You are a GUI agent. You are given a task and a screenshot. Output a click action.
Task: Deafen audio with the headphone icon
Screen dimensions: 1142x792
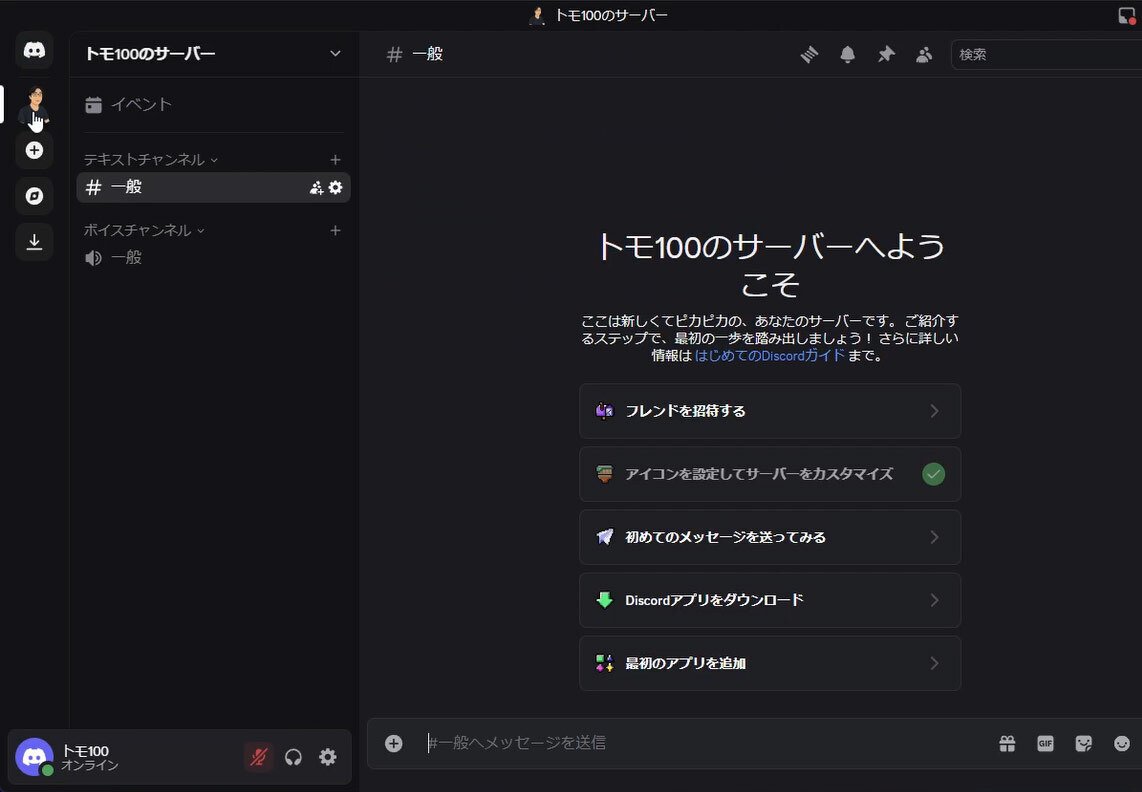click(x=293, y=757)
